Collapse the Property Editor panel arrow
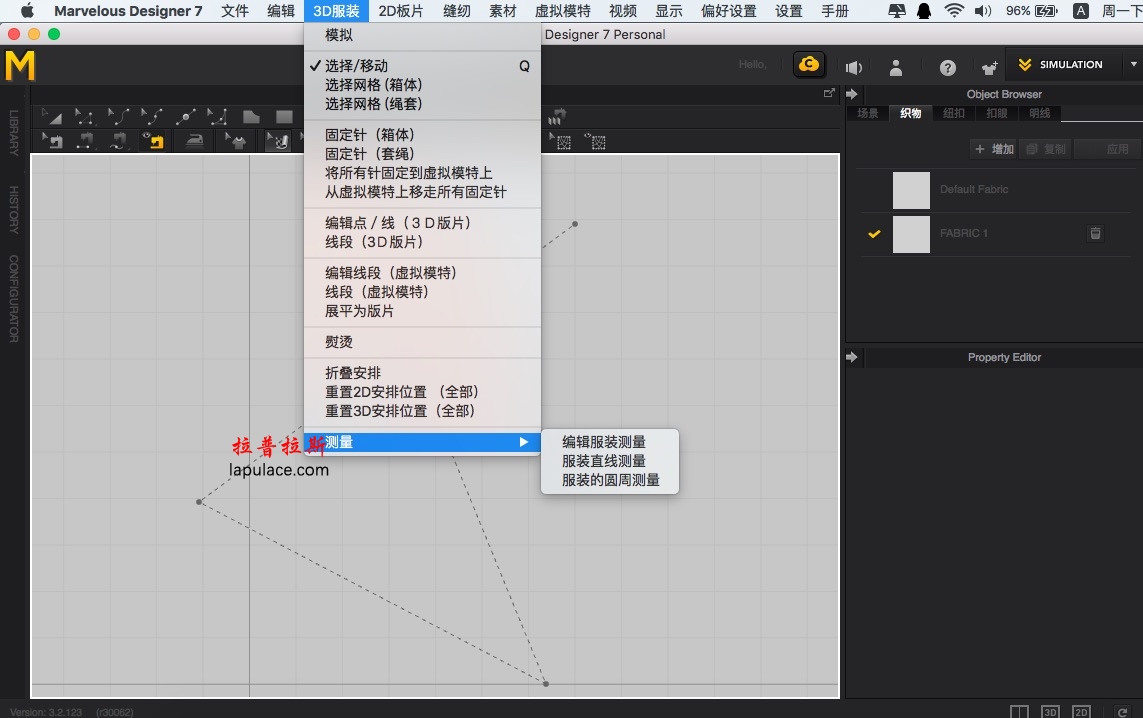The width and height of the screenshot is (1143, 718). pyautogui.click(x=851, y=357)
